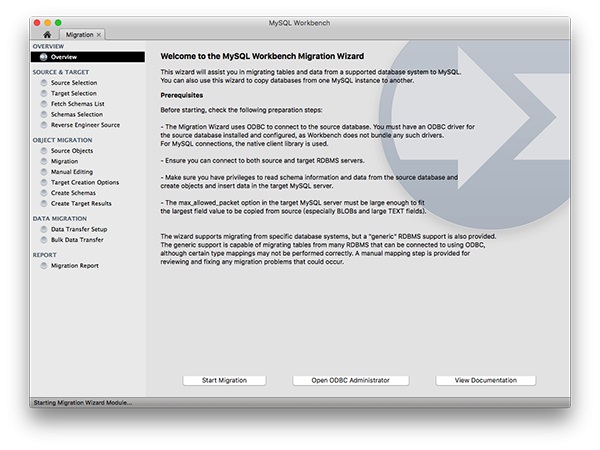The height and width of the screenshot is (450, 600).
Task: Click the Migration step bullet icon
Action: point(44,161)
